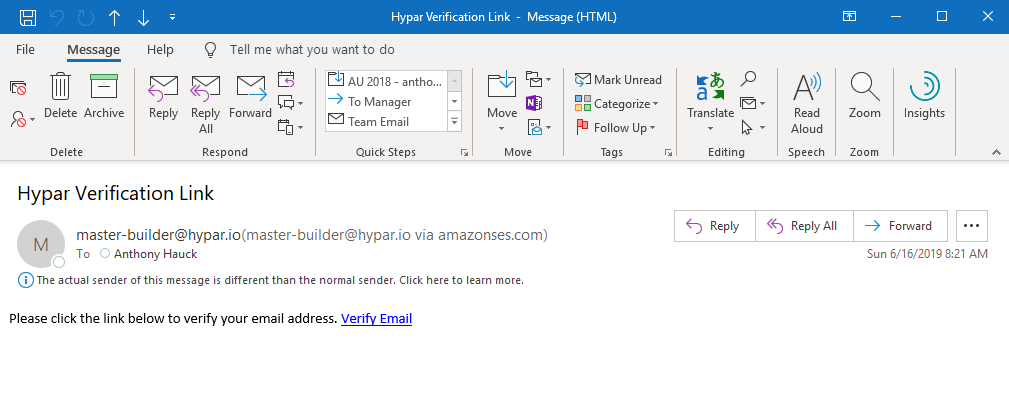Open Insights panel
Screen dimensions: 1009x409
tap(924, 96)
